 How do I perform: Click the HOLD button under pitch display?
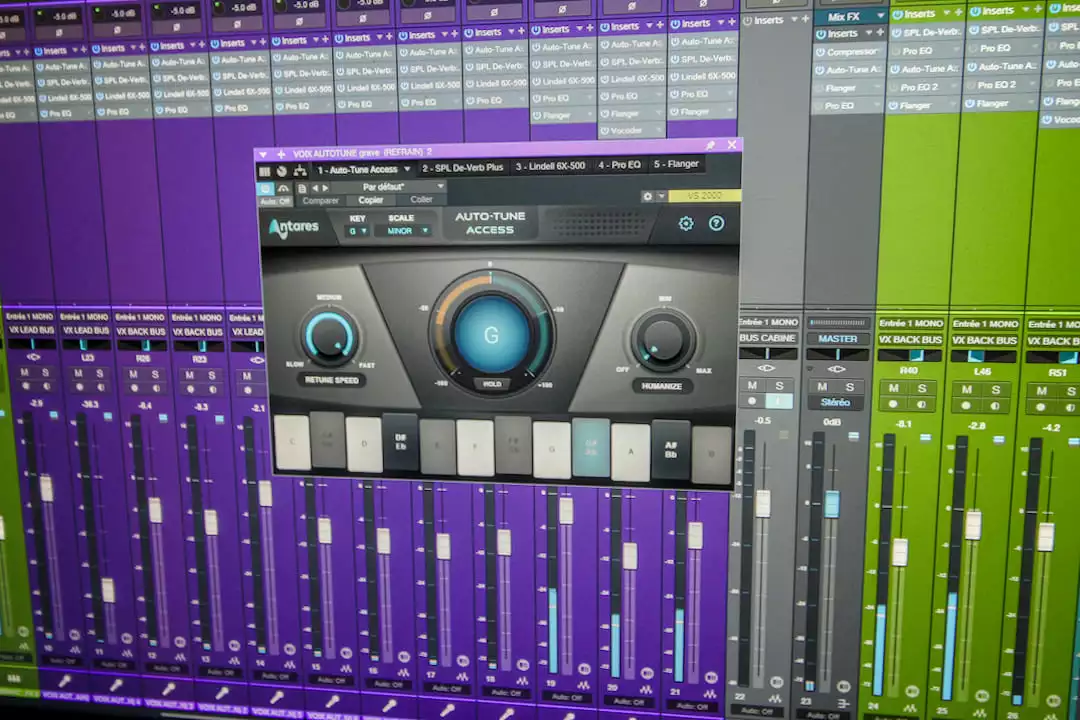[x=492, y=384]
